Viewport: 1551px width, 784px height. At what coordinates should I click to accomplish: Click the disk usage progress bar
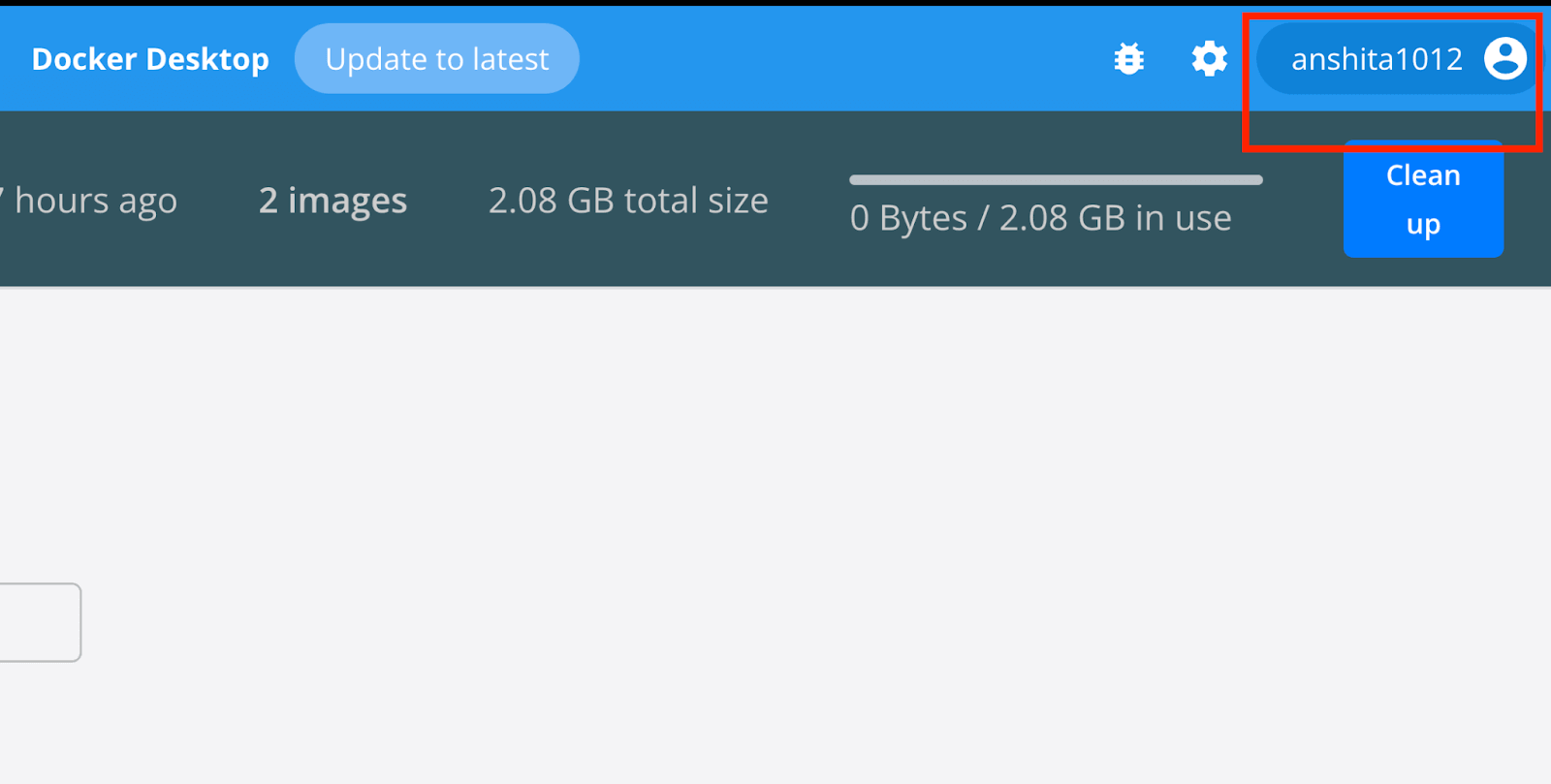pyautogui.click(x=1056, y=180)
